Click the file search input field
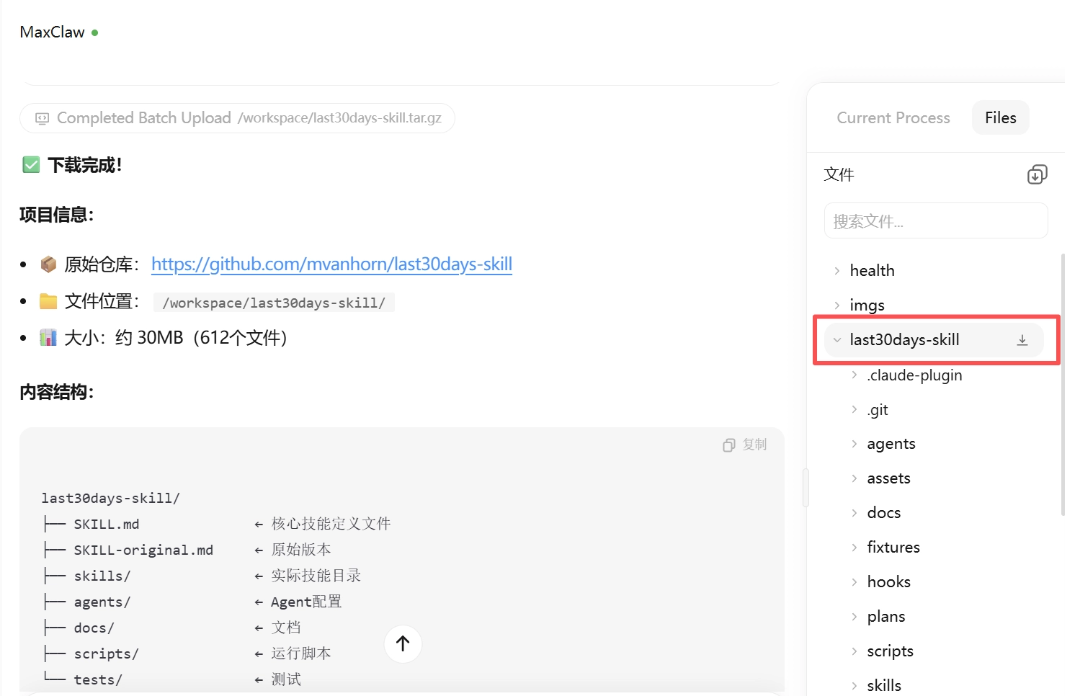This screenshot has width=1065, height=696. [935, 221]
